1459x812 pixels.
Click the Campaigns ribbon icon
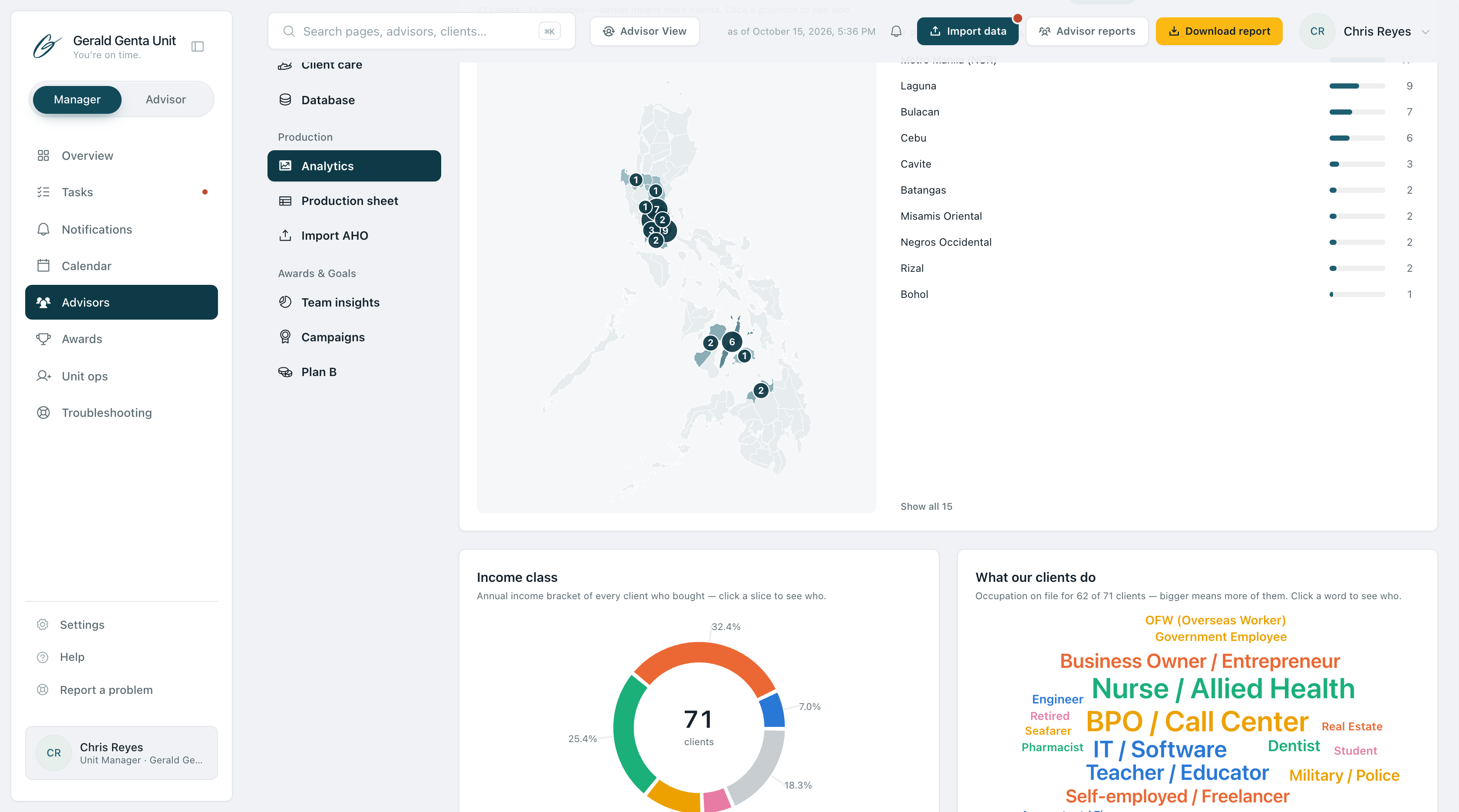click(285, 337)
